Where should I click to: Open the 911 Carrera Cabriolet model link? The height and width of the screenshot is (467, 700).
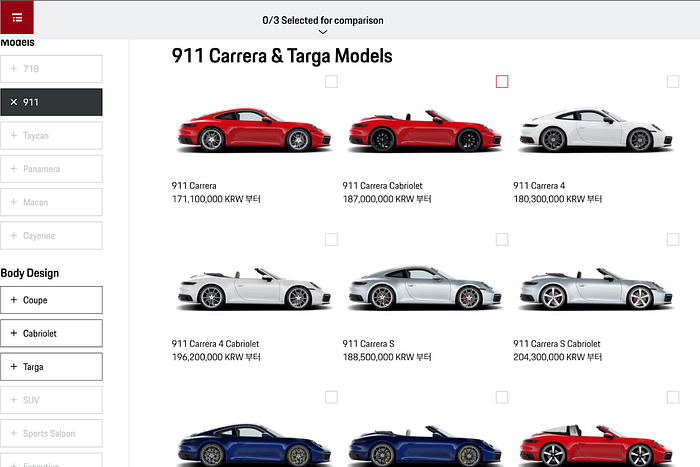(x=383, y=186)
